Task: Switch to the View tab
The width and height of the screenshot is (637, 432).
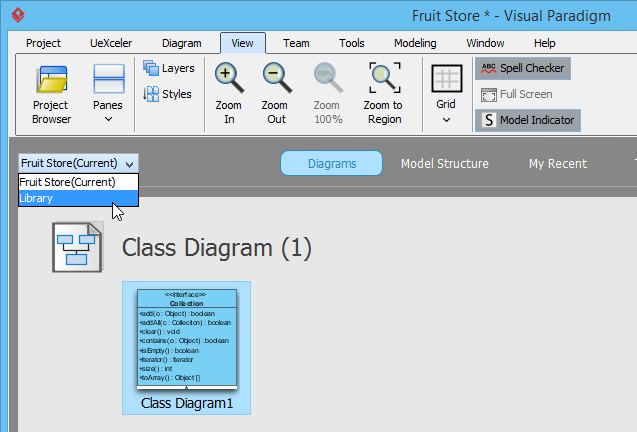Action: [243, 43]
